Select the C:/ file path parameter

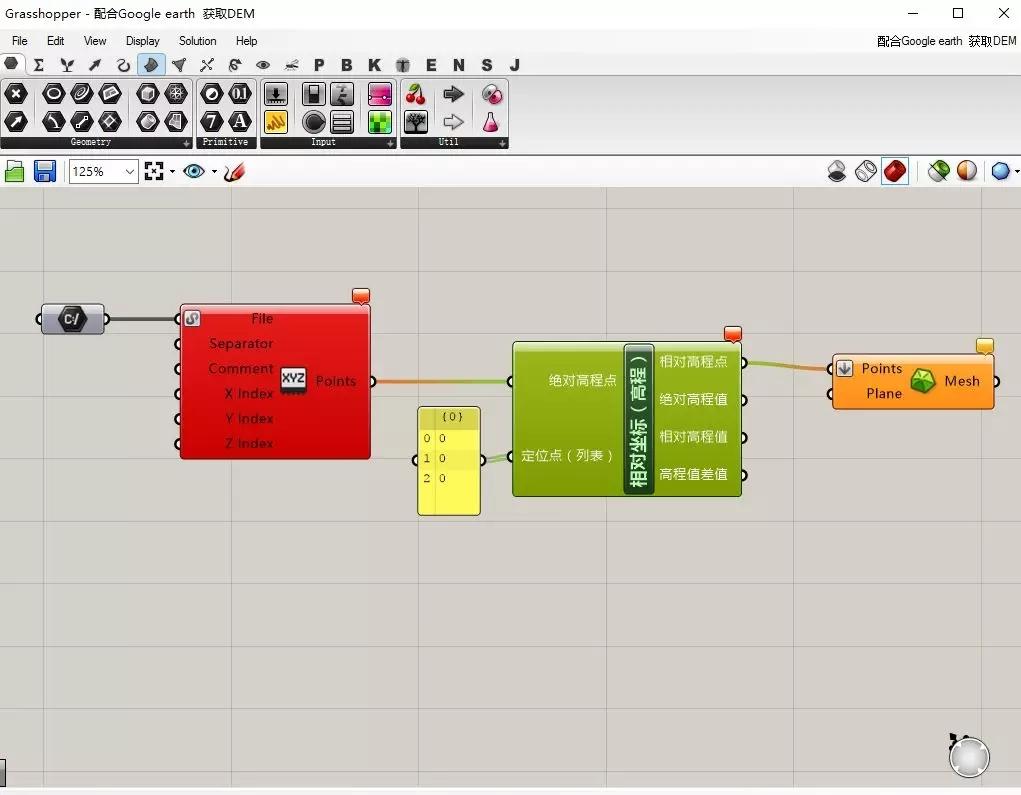pos(72,319)
